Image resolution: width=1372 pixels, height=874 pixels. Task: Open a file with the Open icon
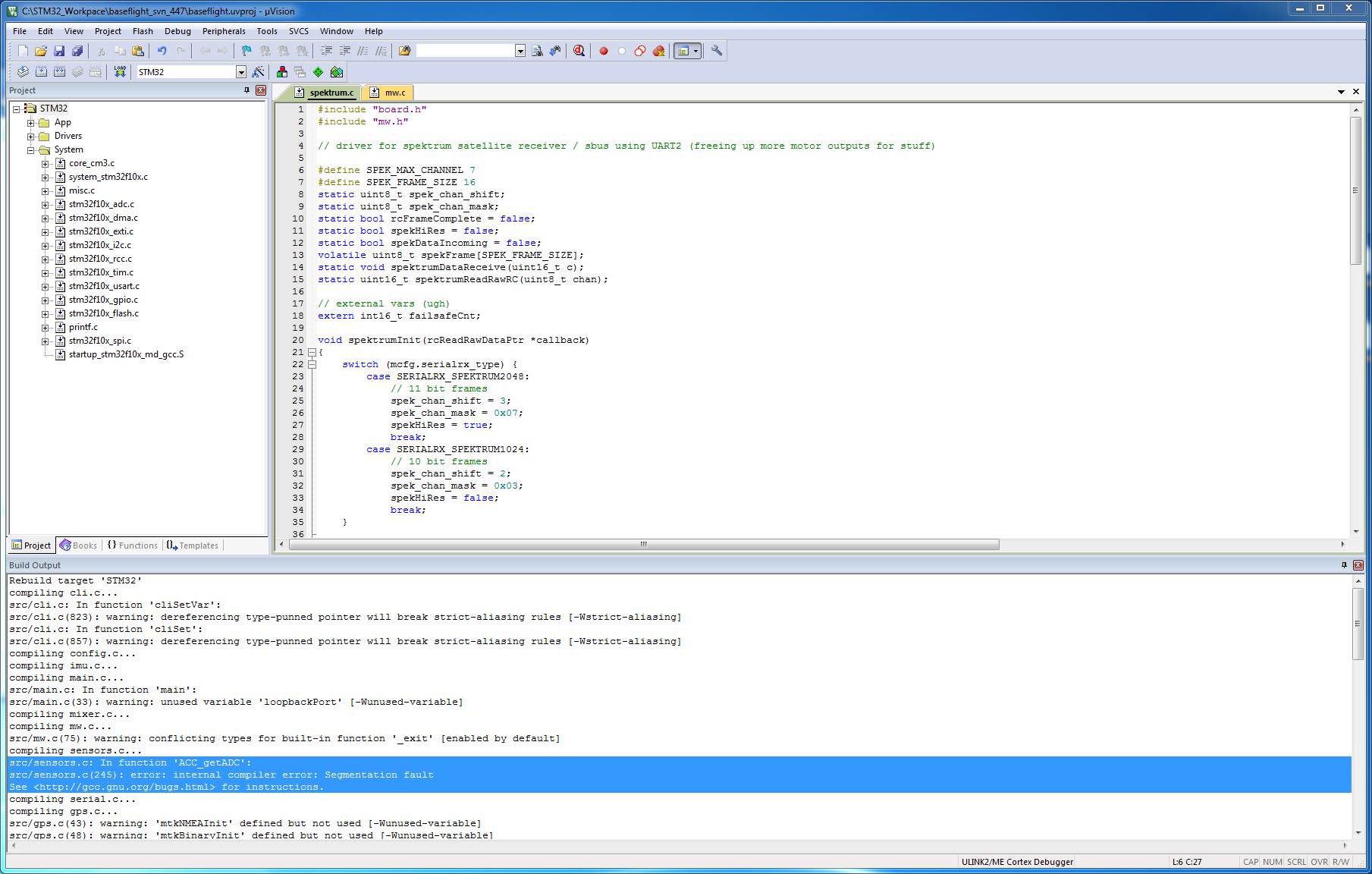point(41,51)
